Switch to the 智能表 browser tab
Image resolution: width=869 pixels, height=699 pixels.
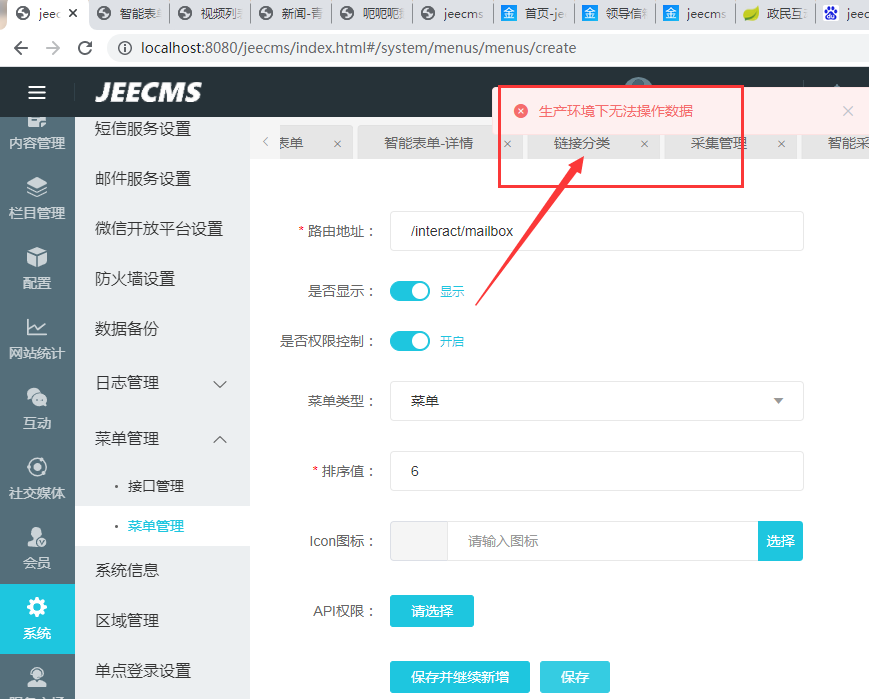tap(130, 13)
